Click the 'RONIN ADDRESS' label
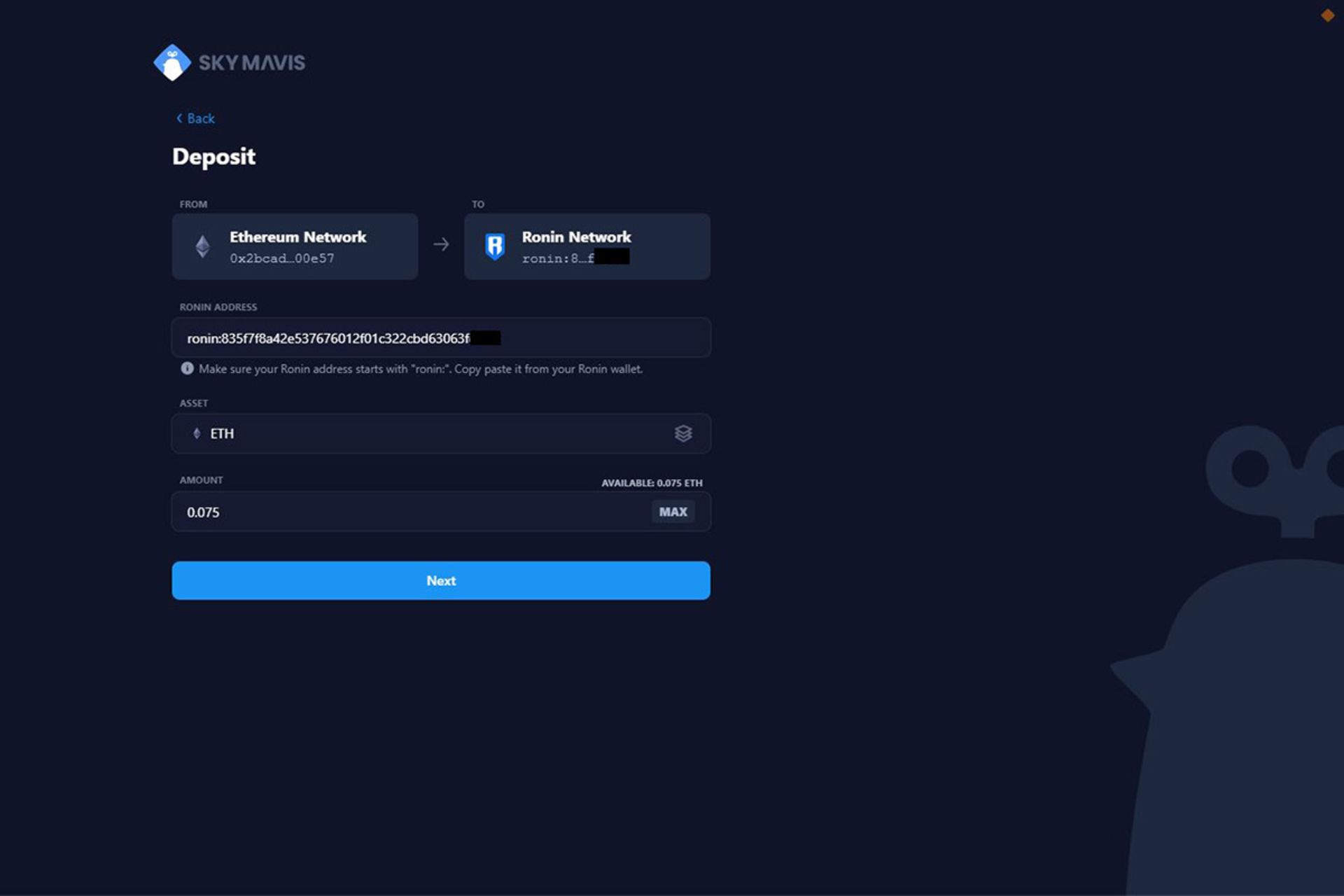The image size is (1344, 896). 218,307
